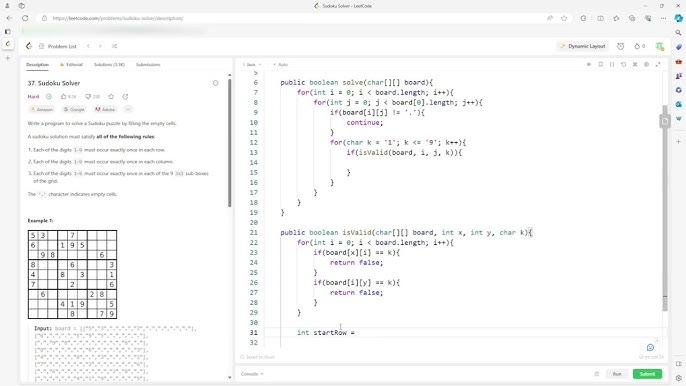Submit the solution with Submit button

[x=647, y=374]
